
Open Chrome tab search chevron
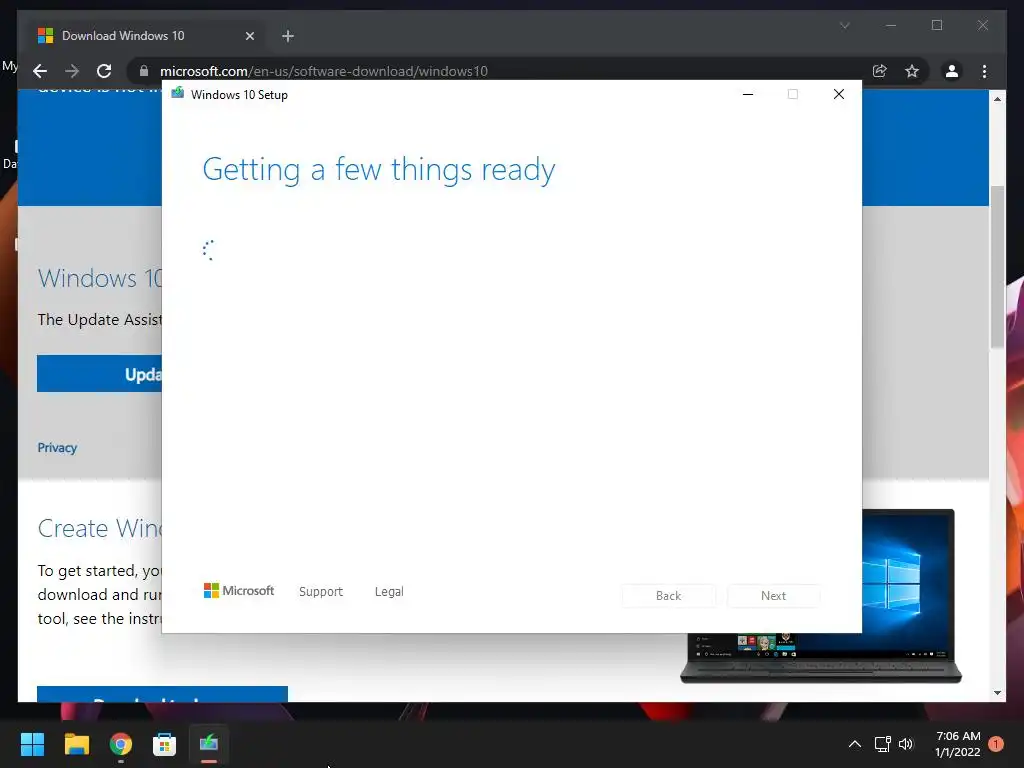[844, 25]
